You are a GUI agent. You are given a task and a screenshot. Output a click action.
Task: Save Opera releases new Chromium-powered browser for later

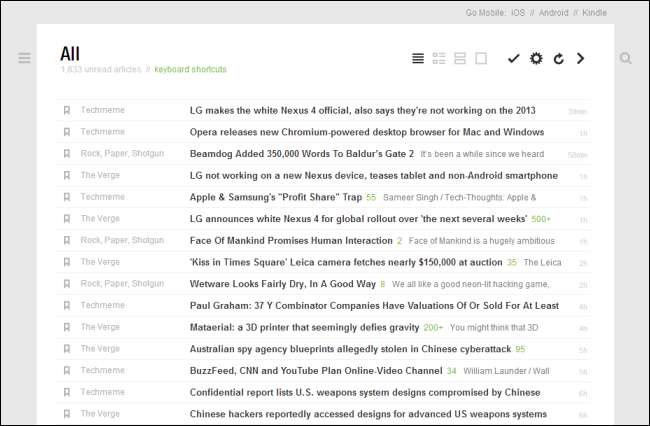click(x=67, y=132)
